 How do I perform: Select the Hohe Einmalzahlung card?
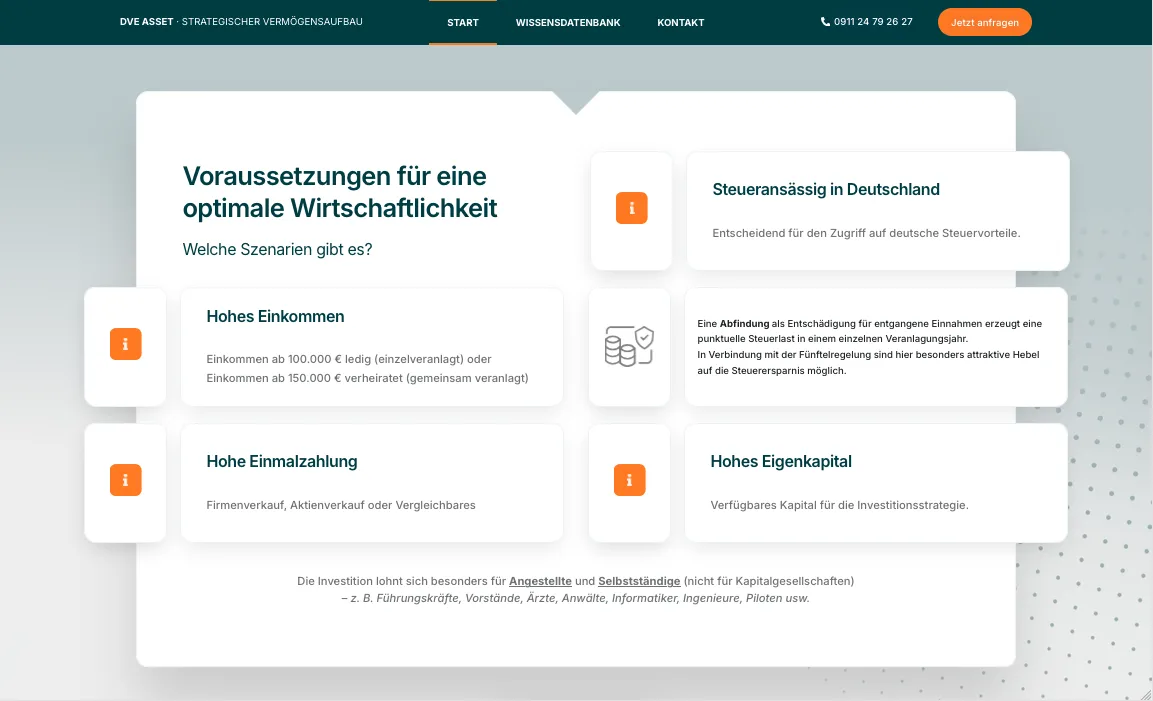[x=372, y=483]
